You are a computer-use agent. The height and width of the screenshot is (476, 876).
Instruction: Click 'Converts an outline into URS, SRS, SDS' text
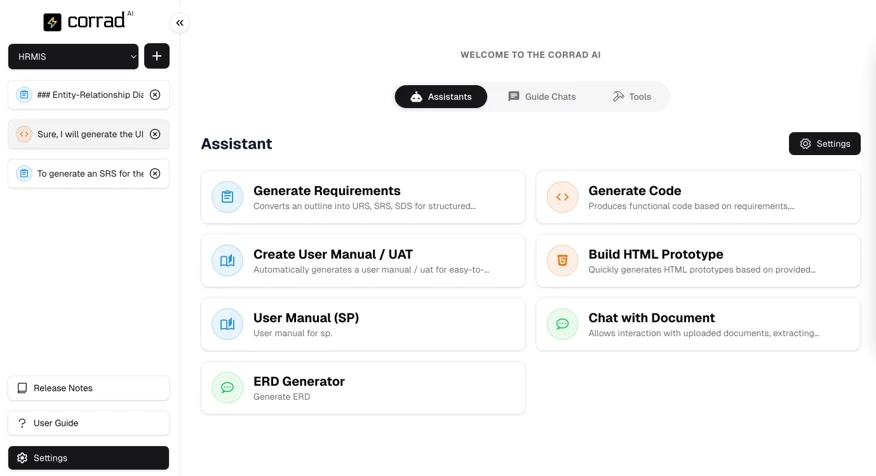[x=364, y=206]
